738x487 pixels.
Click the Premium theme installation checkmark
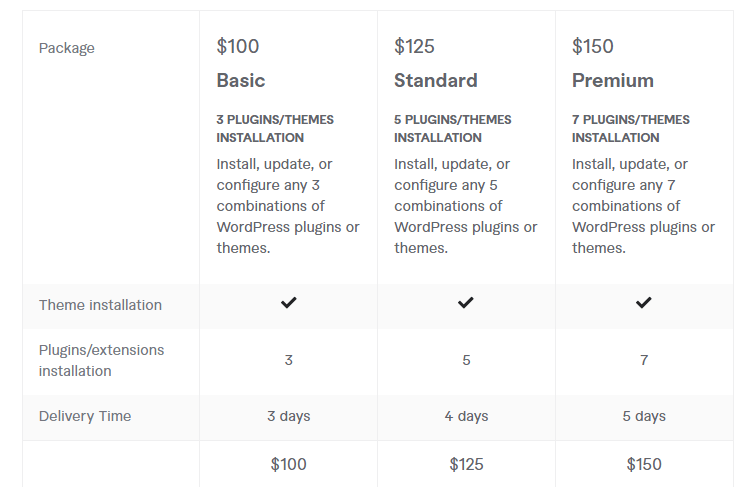(644, 303)
